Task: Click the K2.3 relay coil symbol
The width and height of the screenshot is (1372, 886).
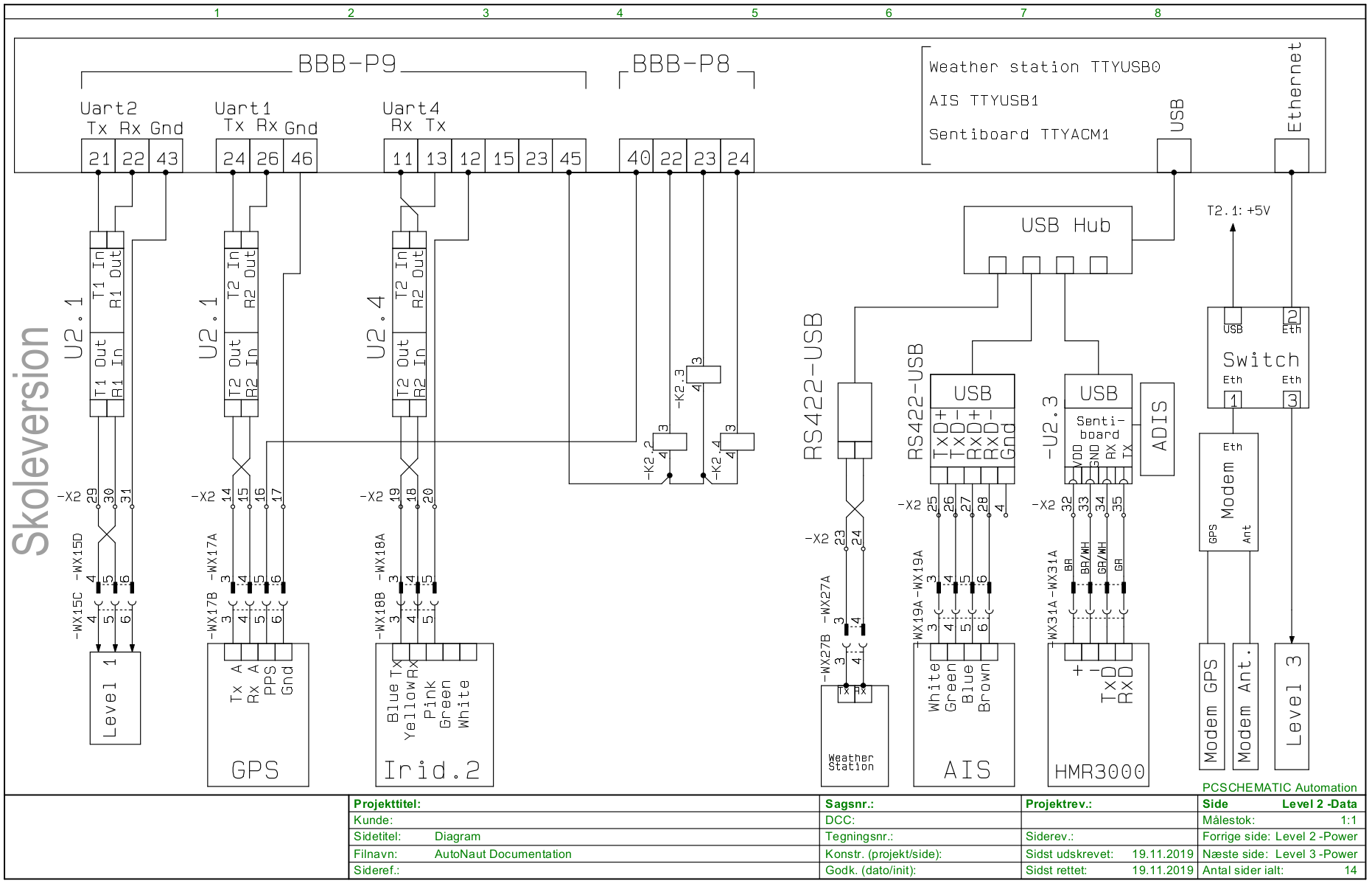Action: point(703,374)
